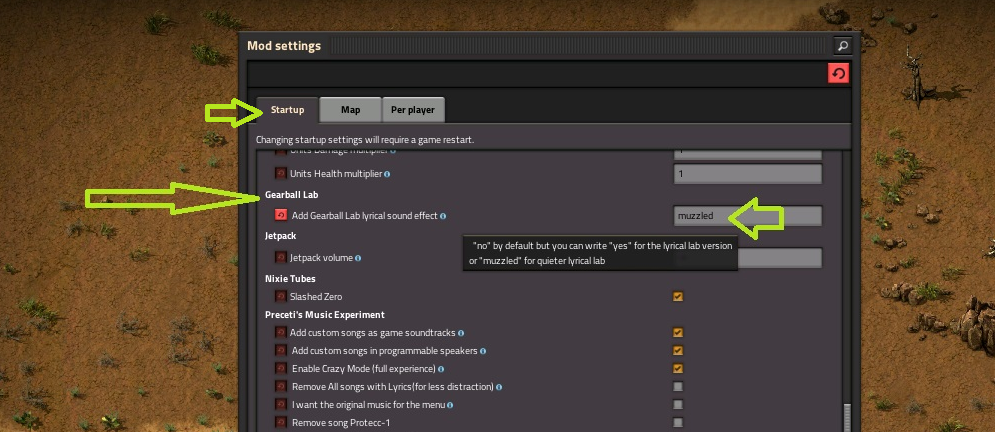Info icon next to Jetpack volume
This screenshot has width=995, height=432.
tap(358, 258)
